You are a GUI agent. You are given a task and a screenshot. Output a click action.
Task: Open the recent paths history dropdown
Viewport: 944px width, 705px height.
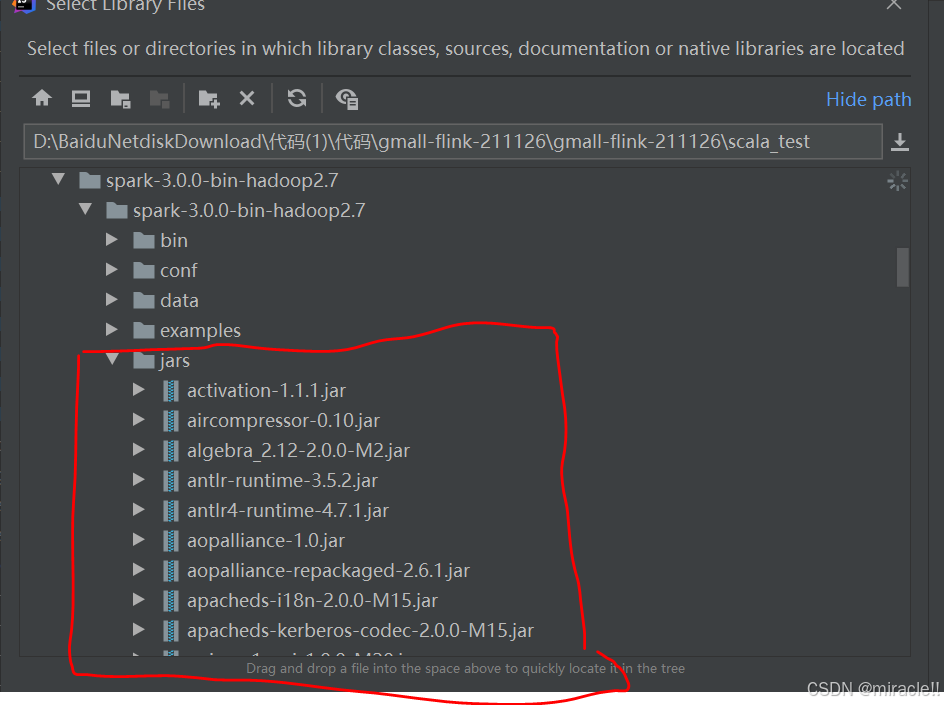coord(899,142)
